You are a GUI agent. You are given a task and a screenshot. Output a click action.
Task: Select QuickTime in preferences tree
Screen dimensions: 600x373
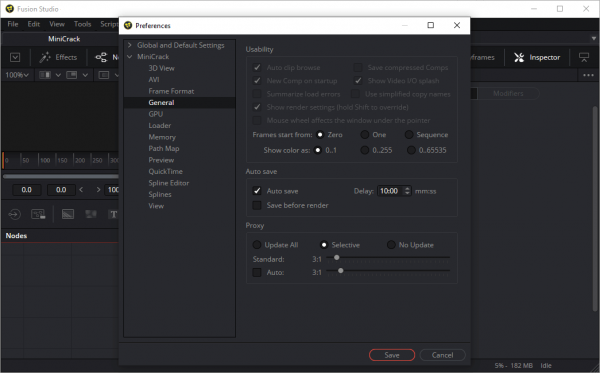165,171
